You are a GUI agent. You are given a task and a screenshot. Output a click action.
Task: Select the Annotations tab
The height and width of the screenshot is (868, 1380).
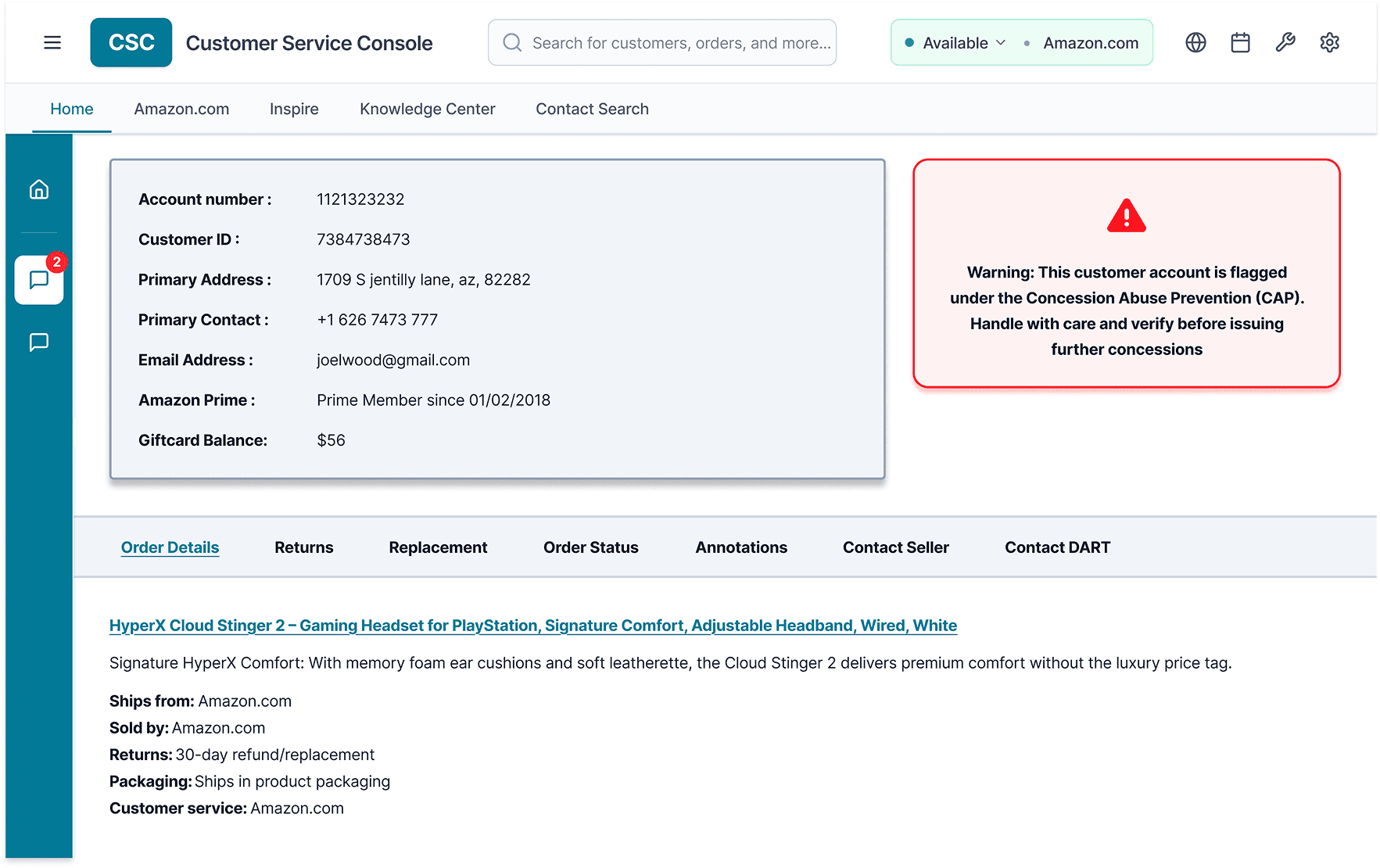point(741,547)
